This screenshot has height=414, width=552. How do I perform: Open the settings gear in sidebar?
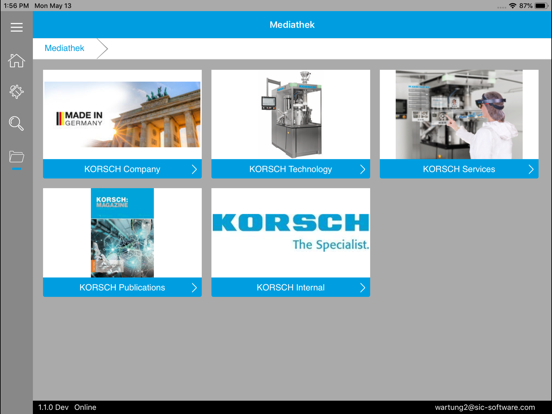point(17,92)
